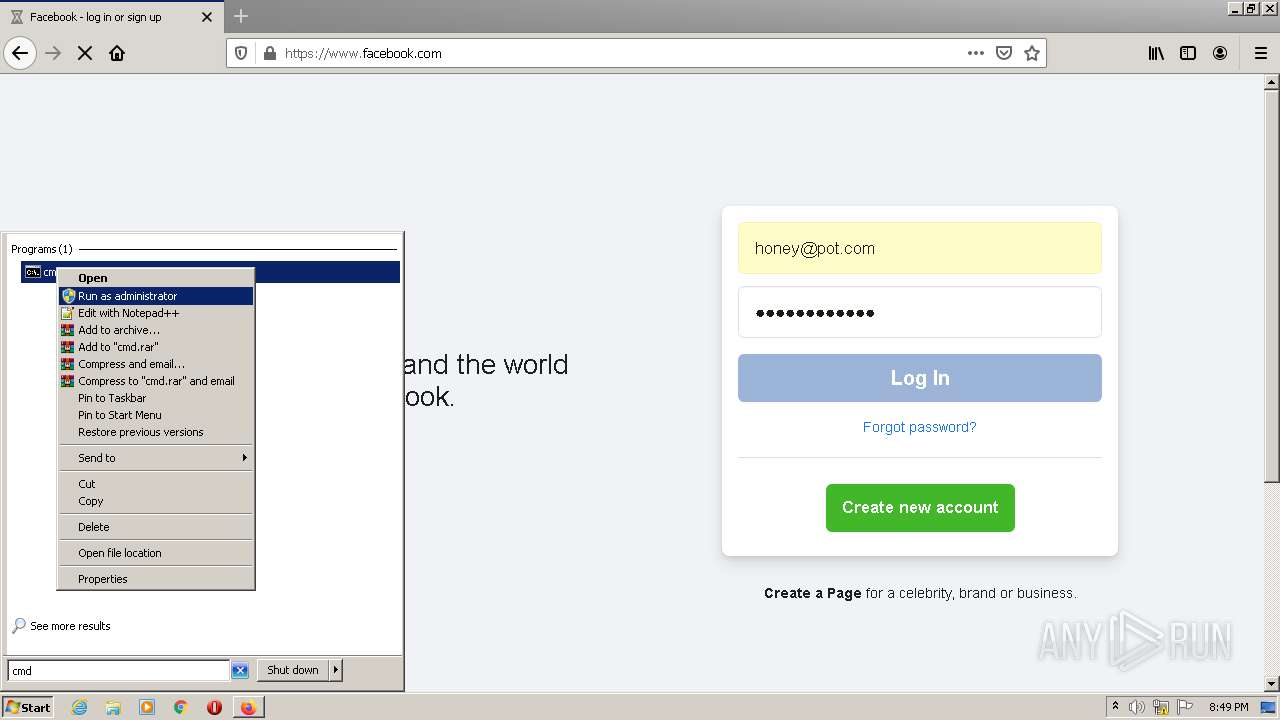This screenshot has height=720, width=1280.
Task: Click the padlock site security icon
Action: 269,53
